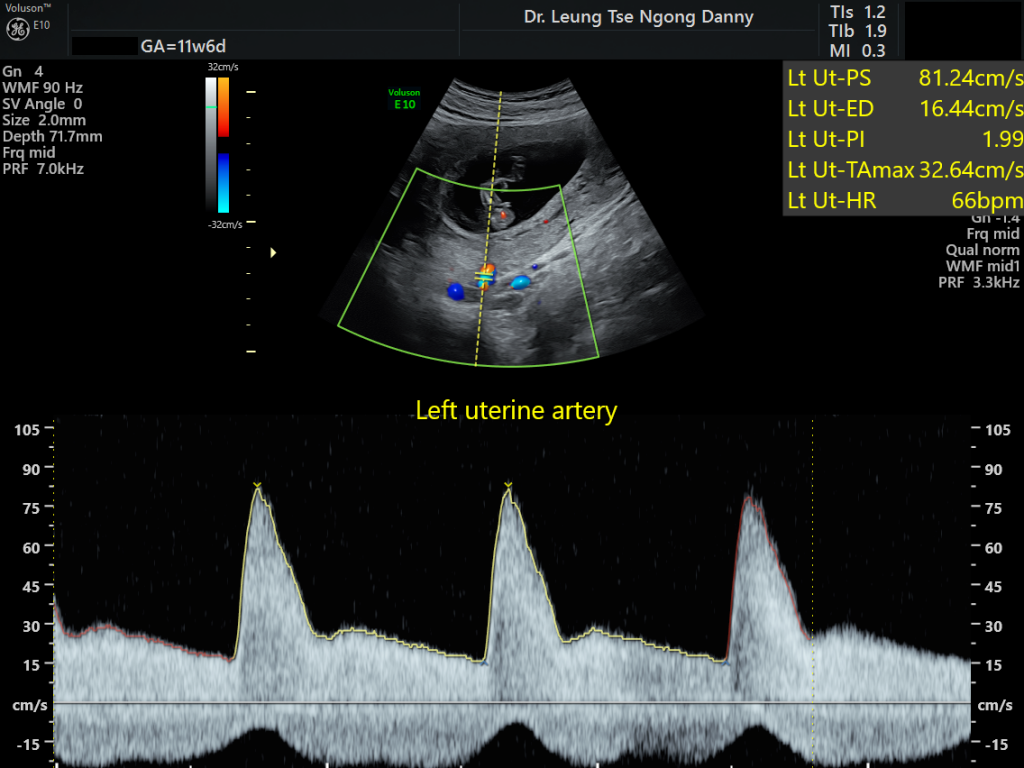Click the 'Depth 71.7mm' setting
Viewport: 1024px width, 768px height.
click(x=52, y=136)
